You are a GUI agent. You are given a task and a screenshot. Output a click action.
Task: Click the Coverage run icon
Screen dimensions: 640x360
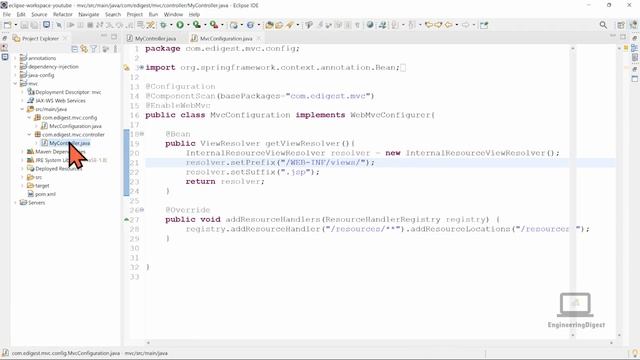197,25
